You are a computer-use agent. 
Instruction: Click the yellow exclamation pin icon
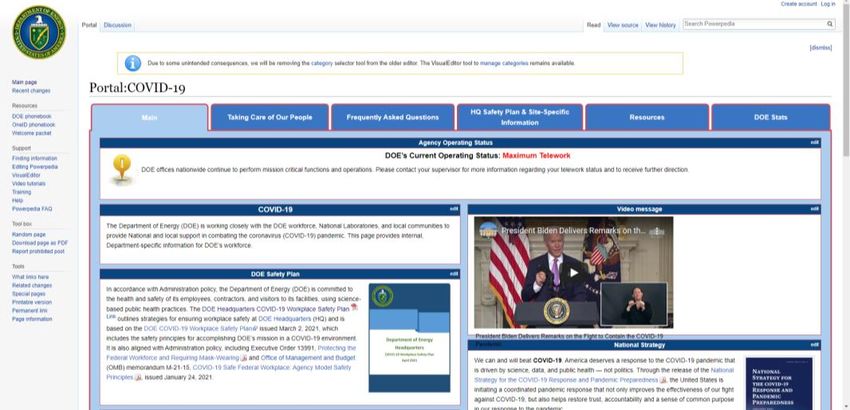pyautogui.click(x=121, y=168)
